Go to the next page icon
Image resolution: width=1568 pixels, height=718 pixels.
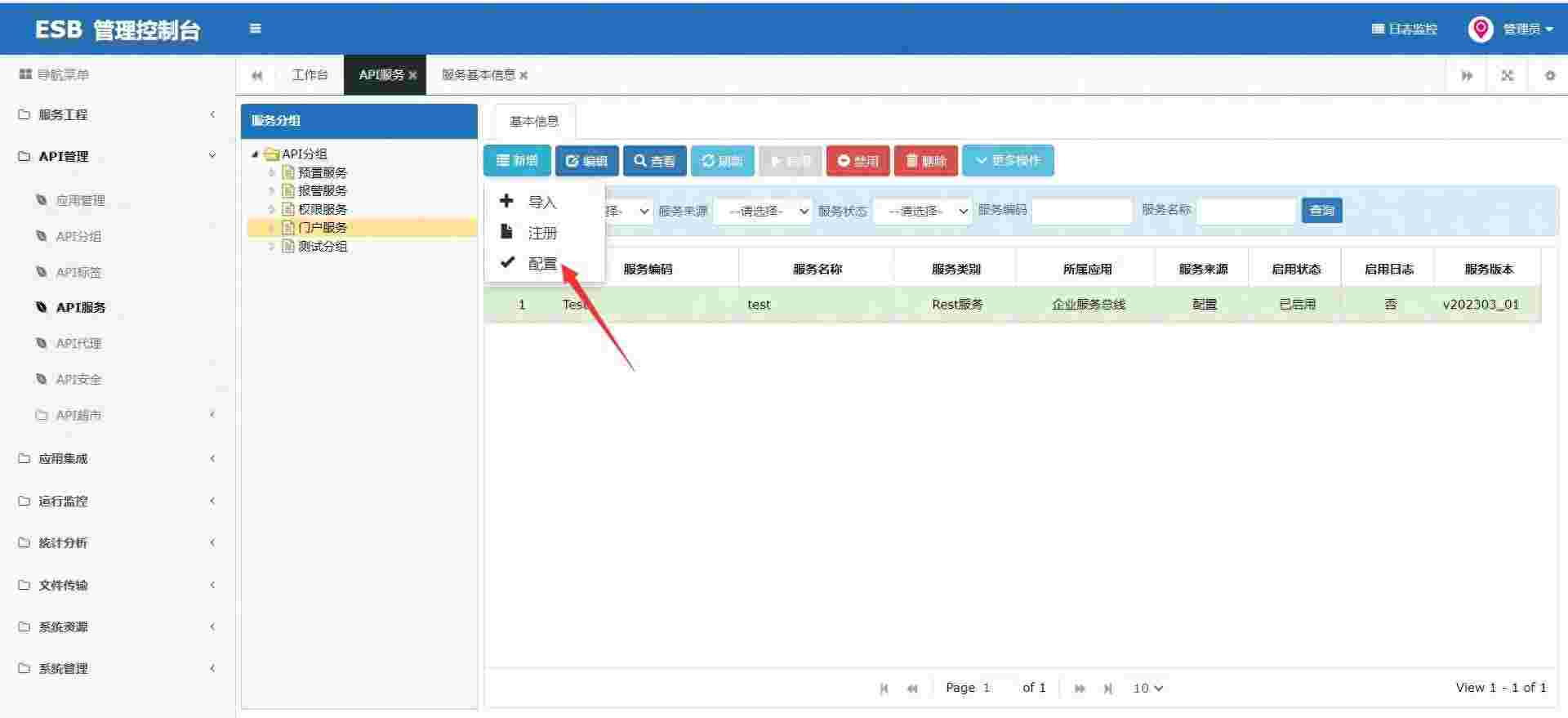tap(1080, 689)
